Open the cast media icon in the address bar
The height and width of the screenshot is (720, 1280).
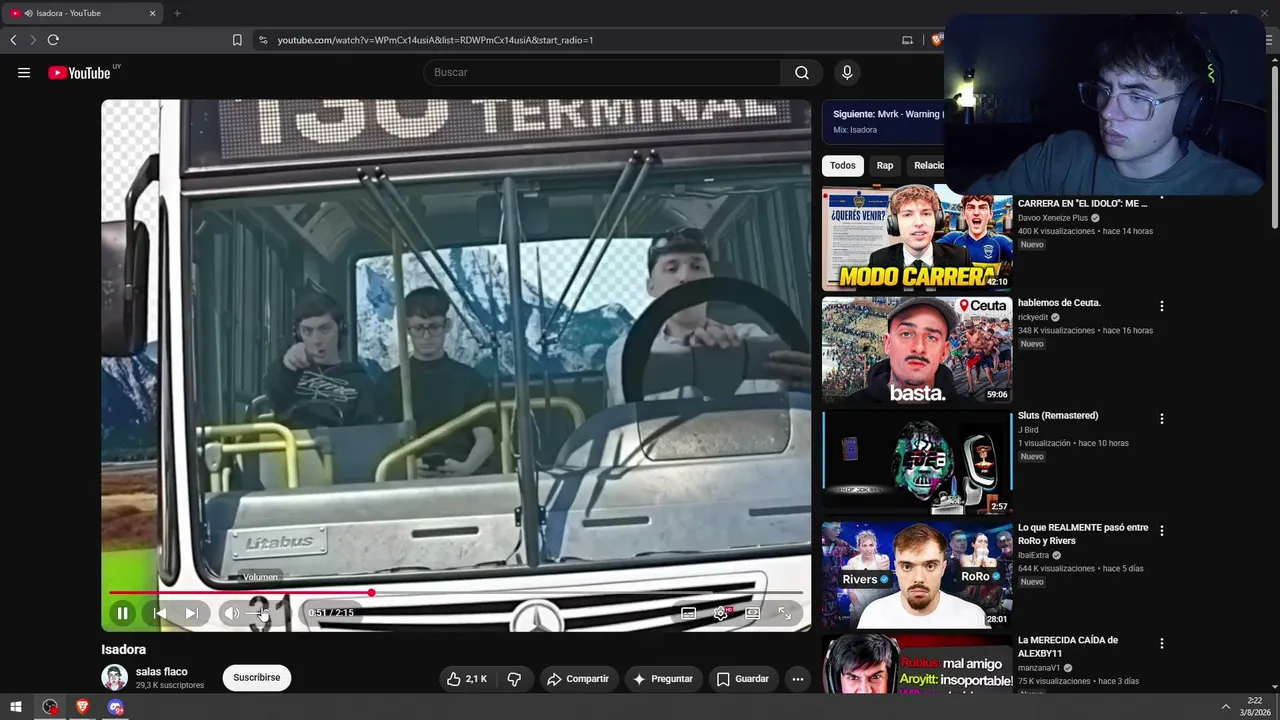907,40
